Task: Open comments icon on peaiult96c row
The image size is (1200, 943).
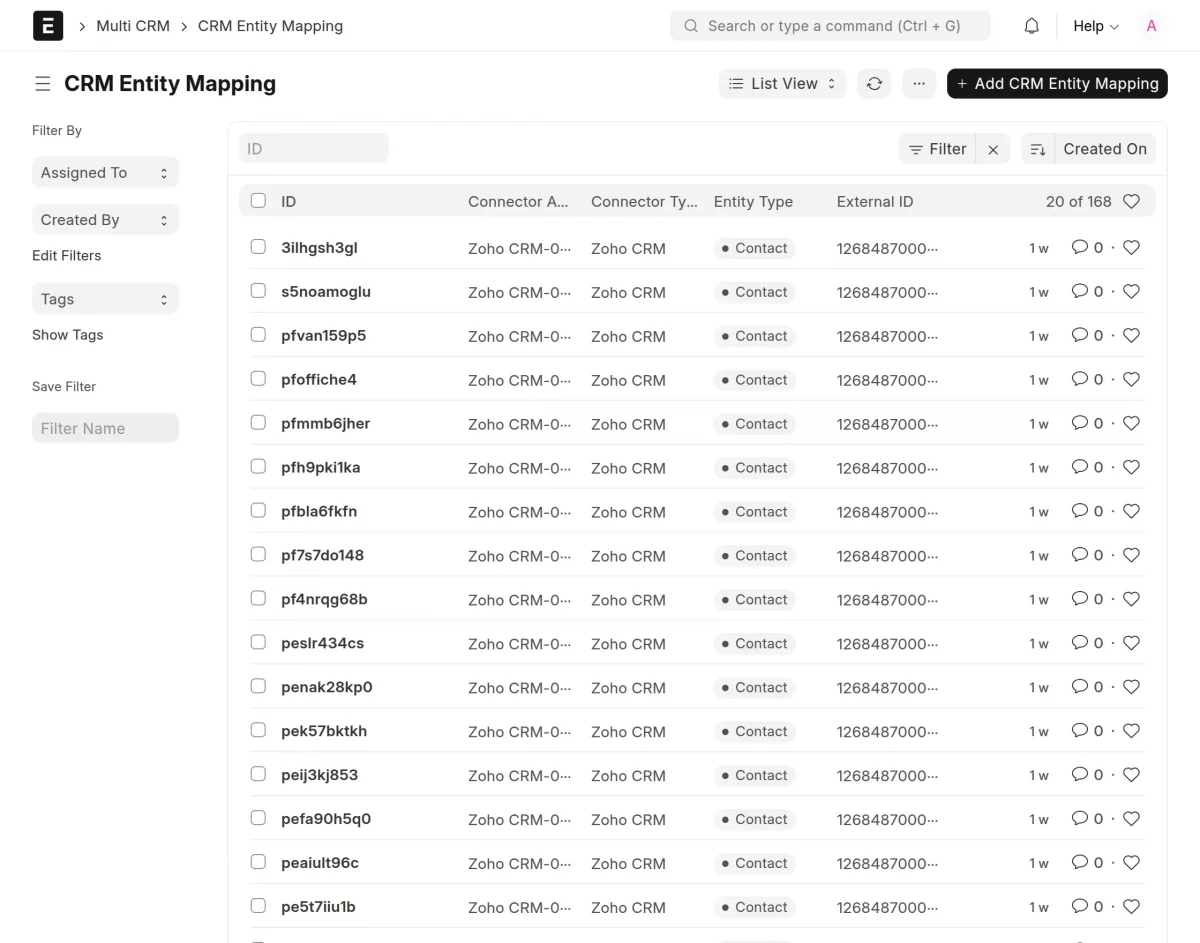Action: pos(1079,863)
